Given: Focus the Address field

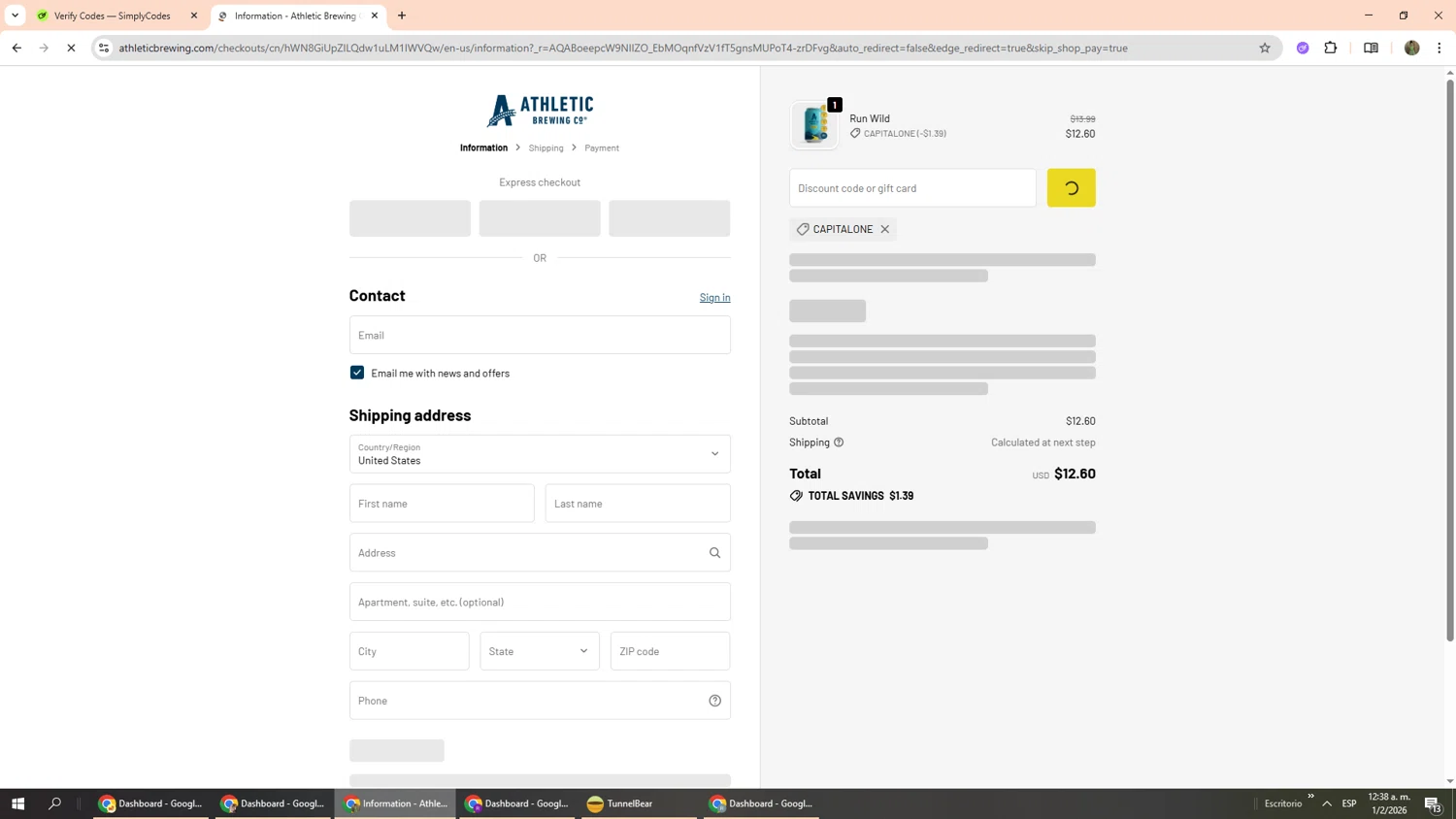Looking at the screenshot, I should tap(540, 553).
